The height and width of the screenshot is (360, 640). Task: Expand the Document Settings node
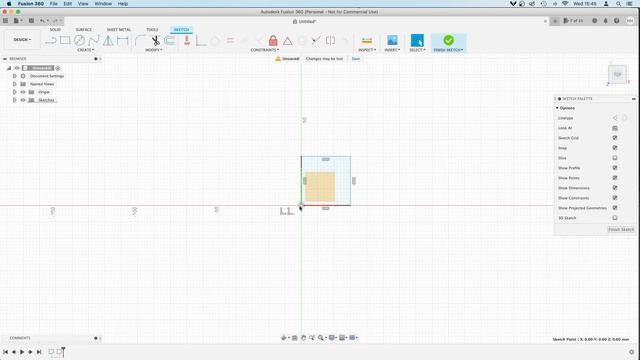tap(15, 76)
